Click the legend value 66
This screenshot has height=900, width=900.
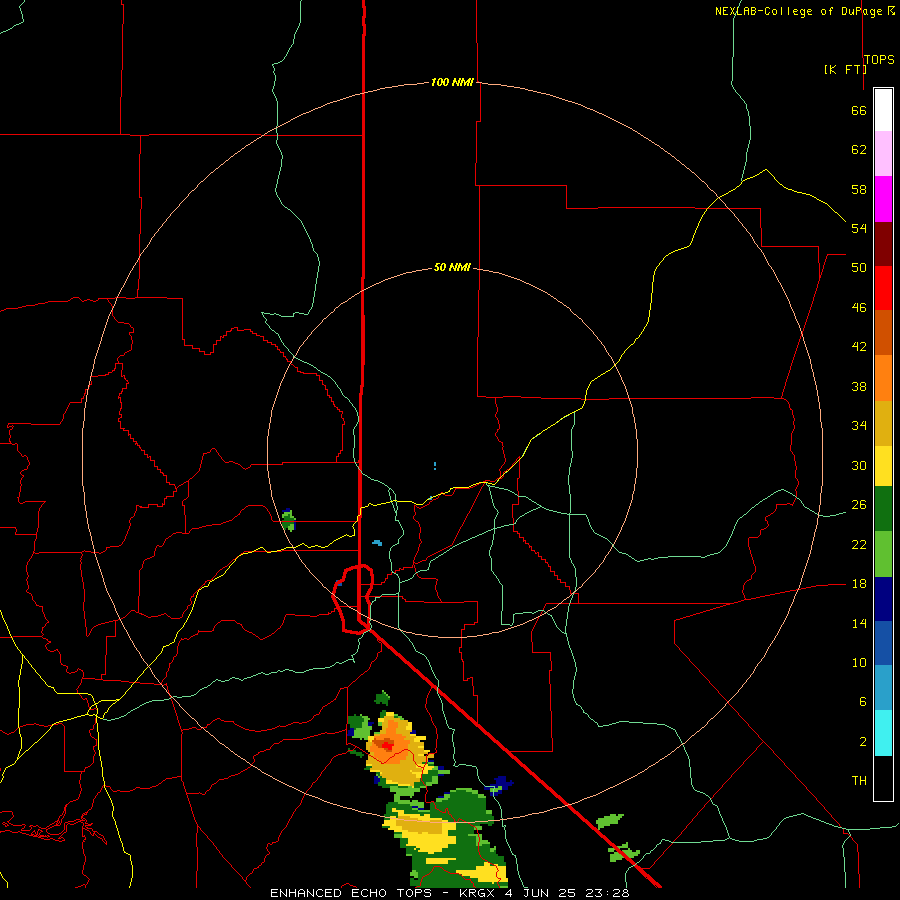[x=859, y=111]
